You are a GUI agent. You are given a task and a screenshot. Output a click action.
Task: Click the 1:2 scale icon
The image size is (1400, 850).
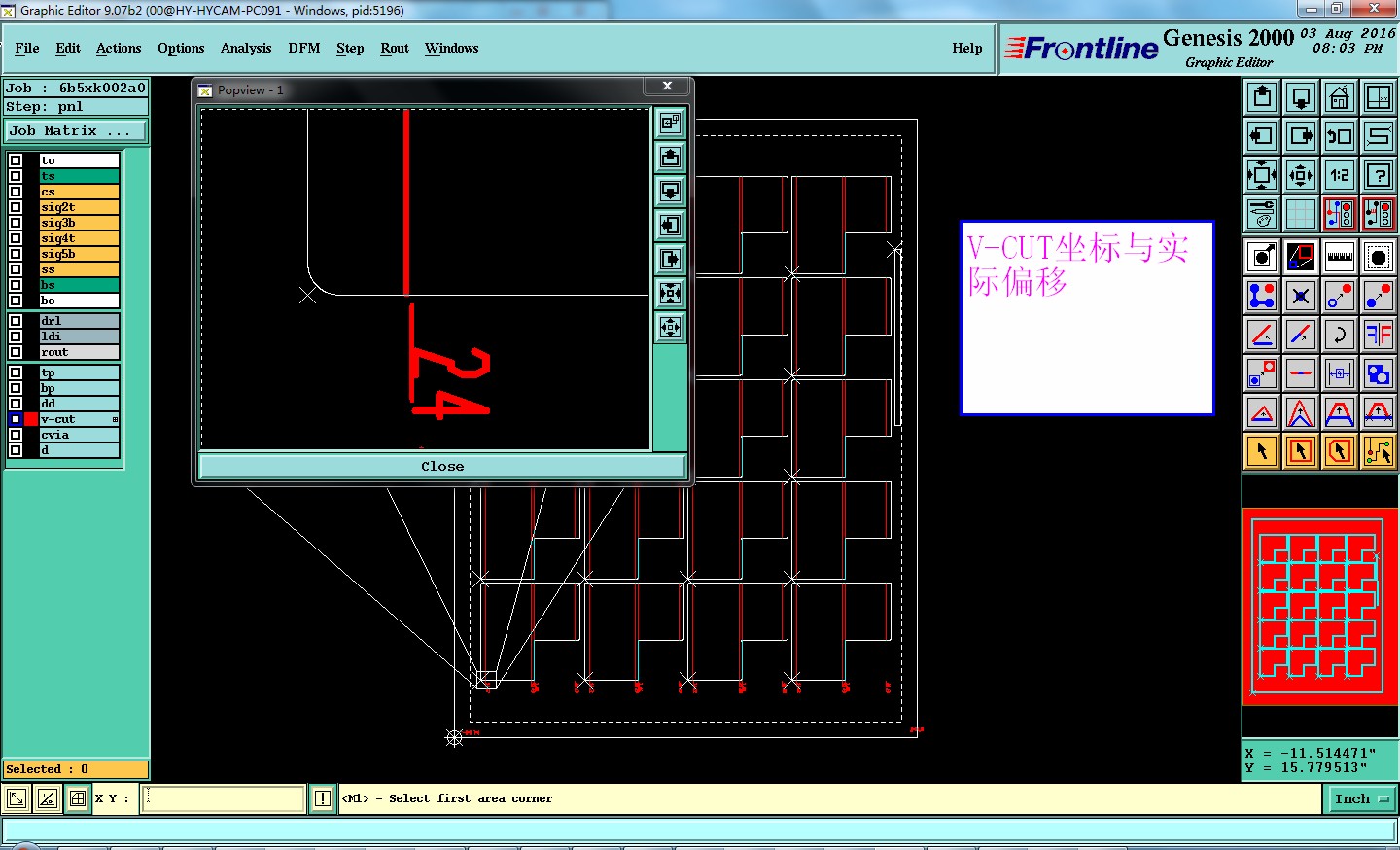pyautogui.click(x=1340, y=175)
